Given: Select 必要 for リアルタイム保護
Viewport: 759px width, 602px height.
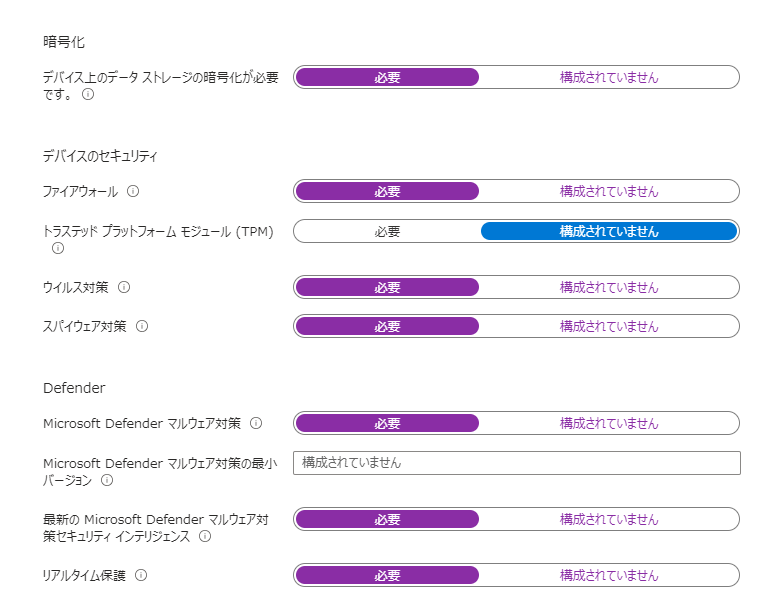Looking at the screenshot, I should (387, 575).
